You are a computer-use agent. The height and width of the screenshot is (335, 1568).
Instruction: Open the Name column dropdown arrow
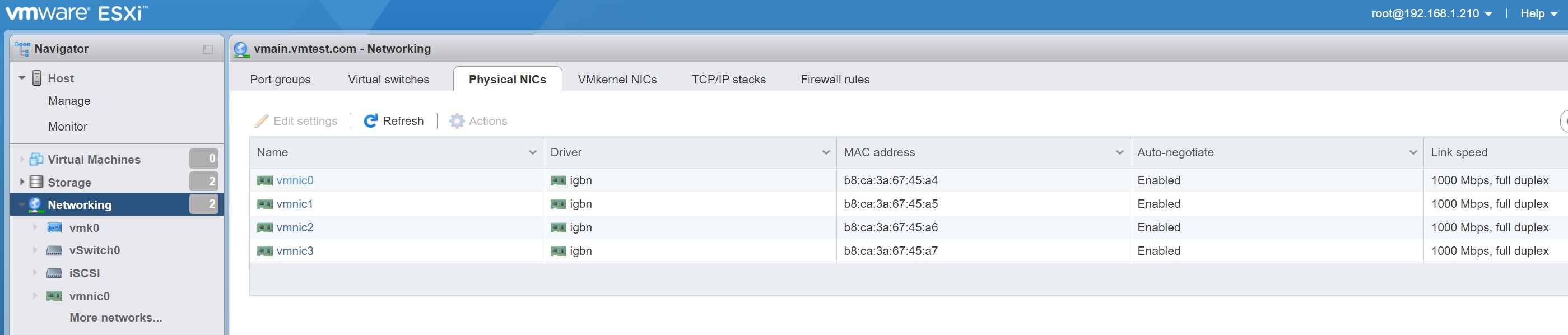click(532, 153)
